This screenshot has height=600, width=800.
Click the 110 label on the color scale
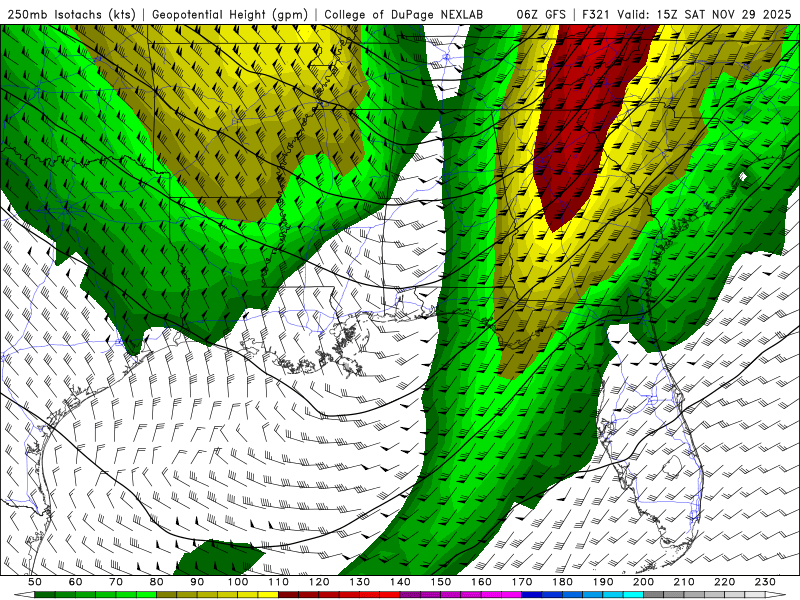coord(279,582)
